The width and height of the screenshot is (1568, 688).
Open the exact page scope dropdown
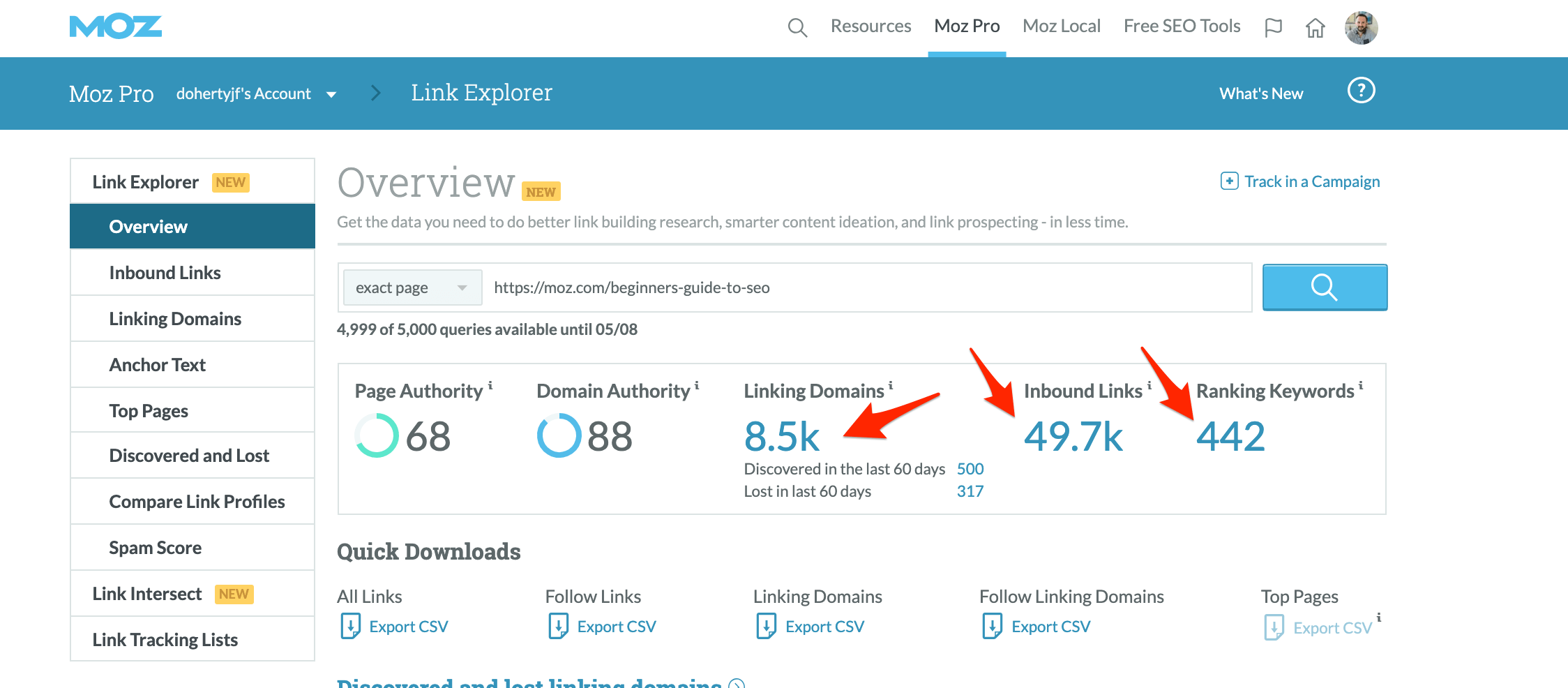point(412,287)
